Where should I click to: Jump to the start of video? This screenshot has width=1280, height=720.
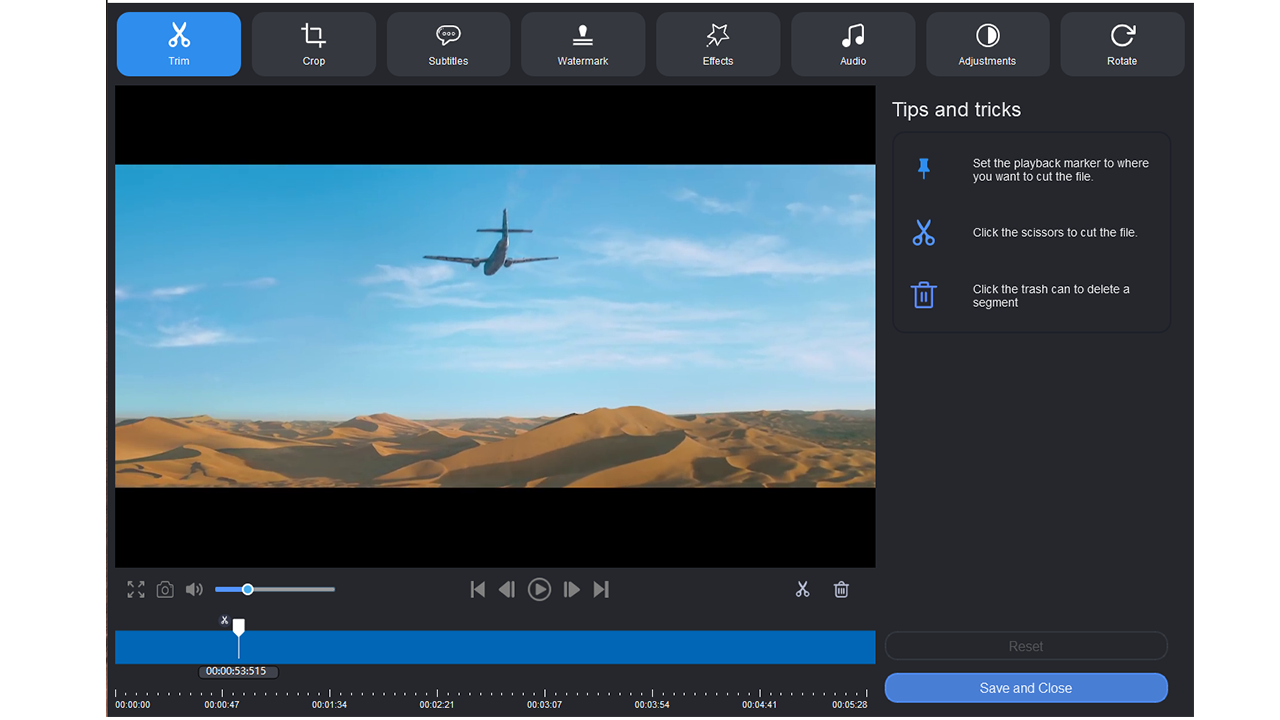[x=478, y=590]
